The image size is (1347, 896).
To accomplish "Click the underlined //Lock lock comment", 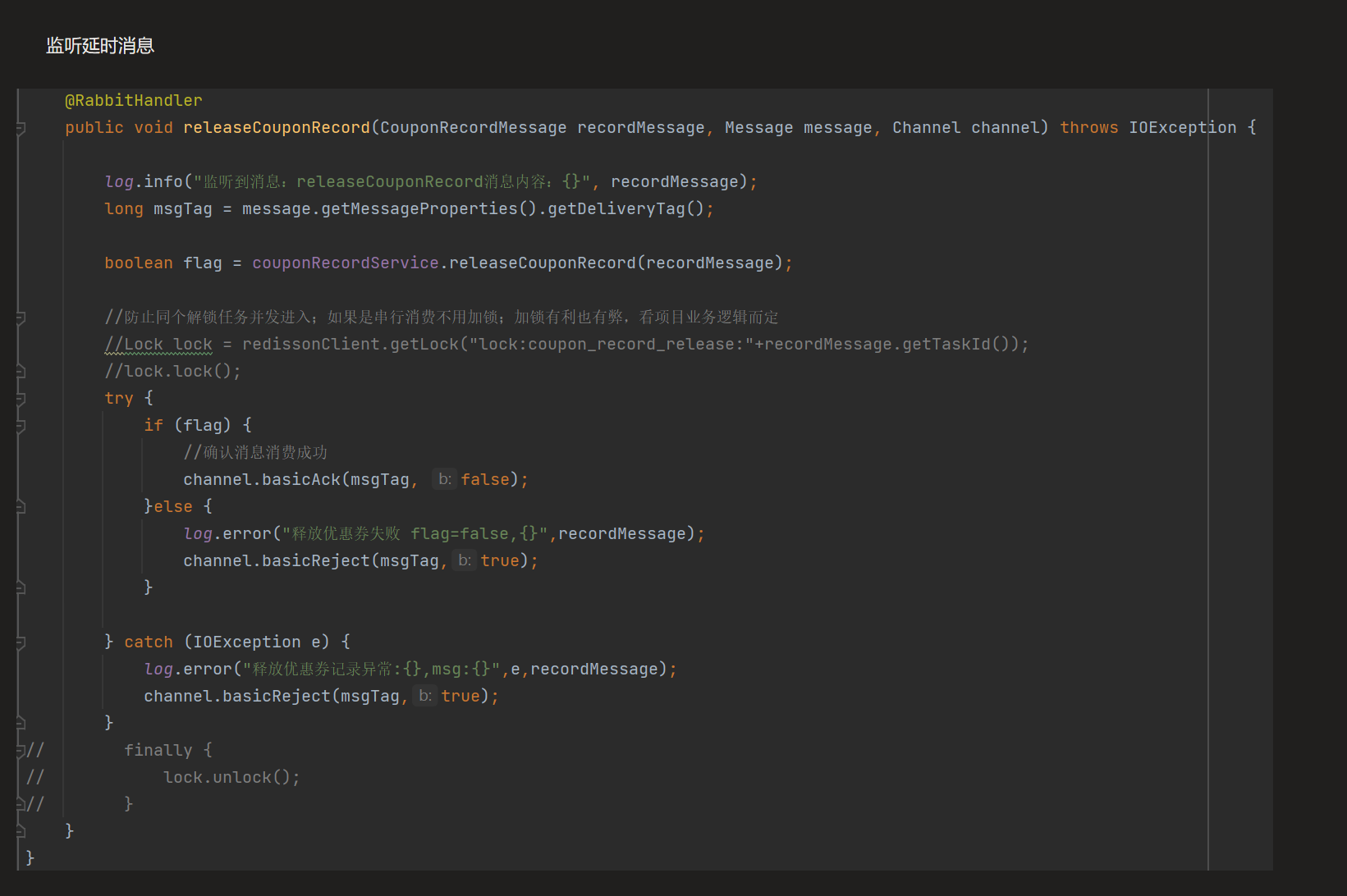I will tap(158, 345).
